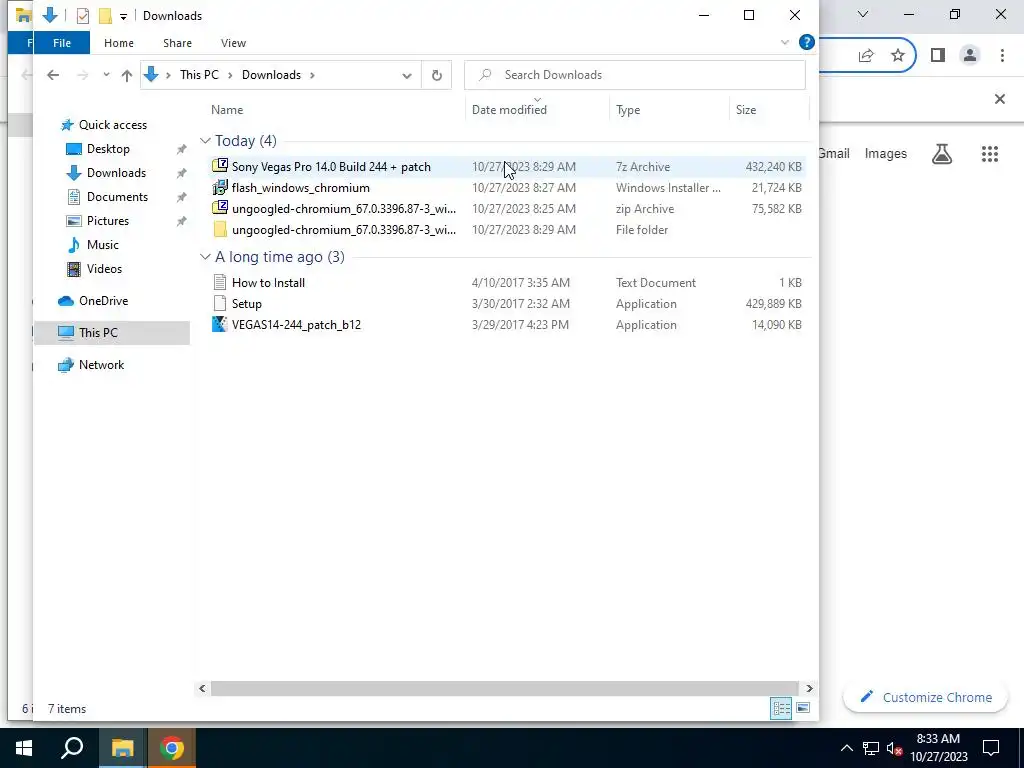This screenshot has width=1024, height=768.
Task: Sort files by Size column header
Action: (x=746, y=110)
